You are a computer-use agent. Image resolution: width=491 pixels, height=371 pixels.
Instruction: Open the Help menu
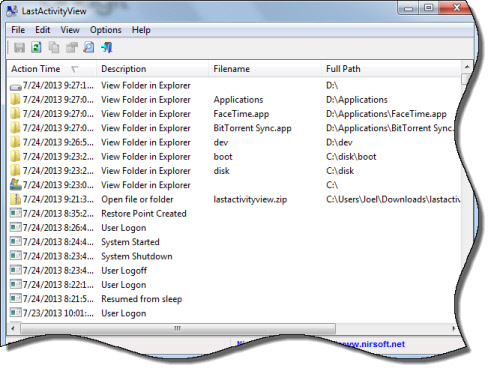pos(141,30)
